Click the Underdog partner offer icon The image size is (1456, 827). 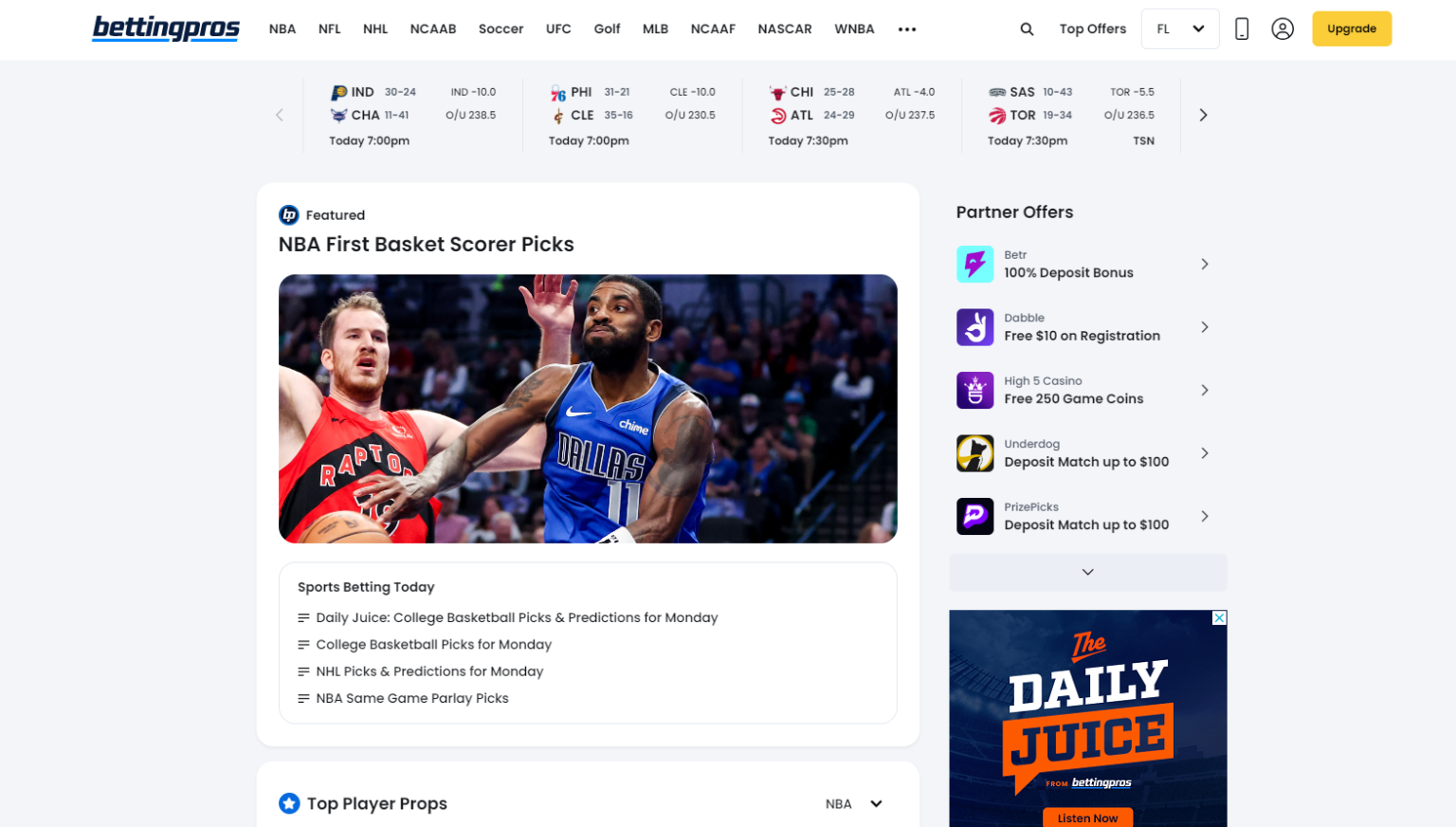point(974,453)
